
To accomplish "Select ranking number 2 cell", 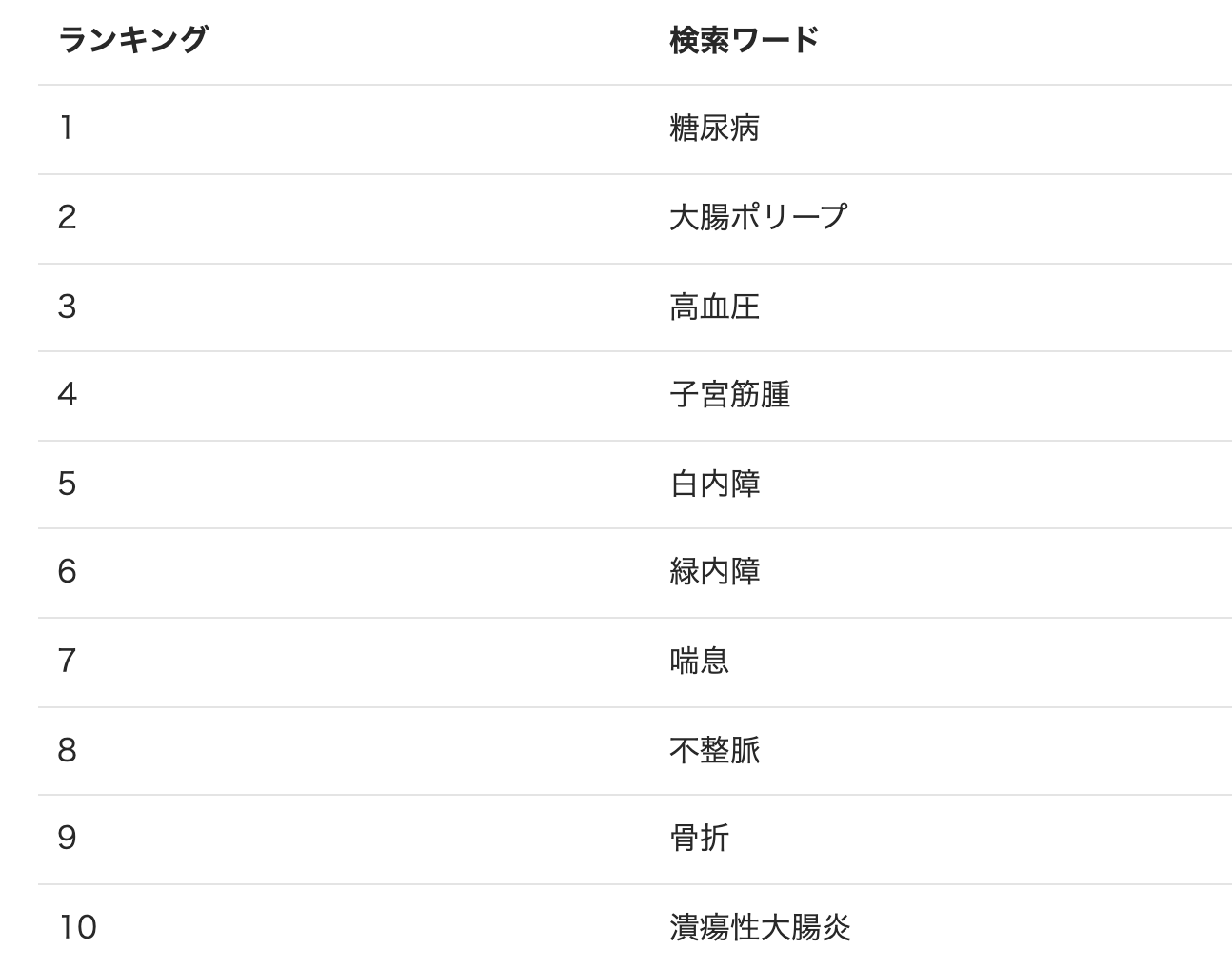I will tap(67, 217).
